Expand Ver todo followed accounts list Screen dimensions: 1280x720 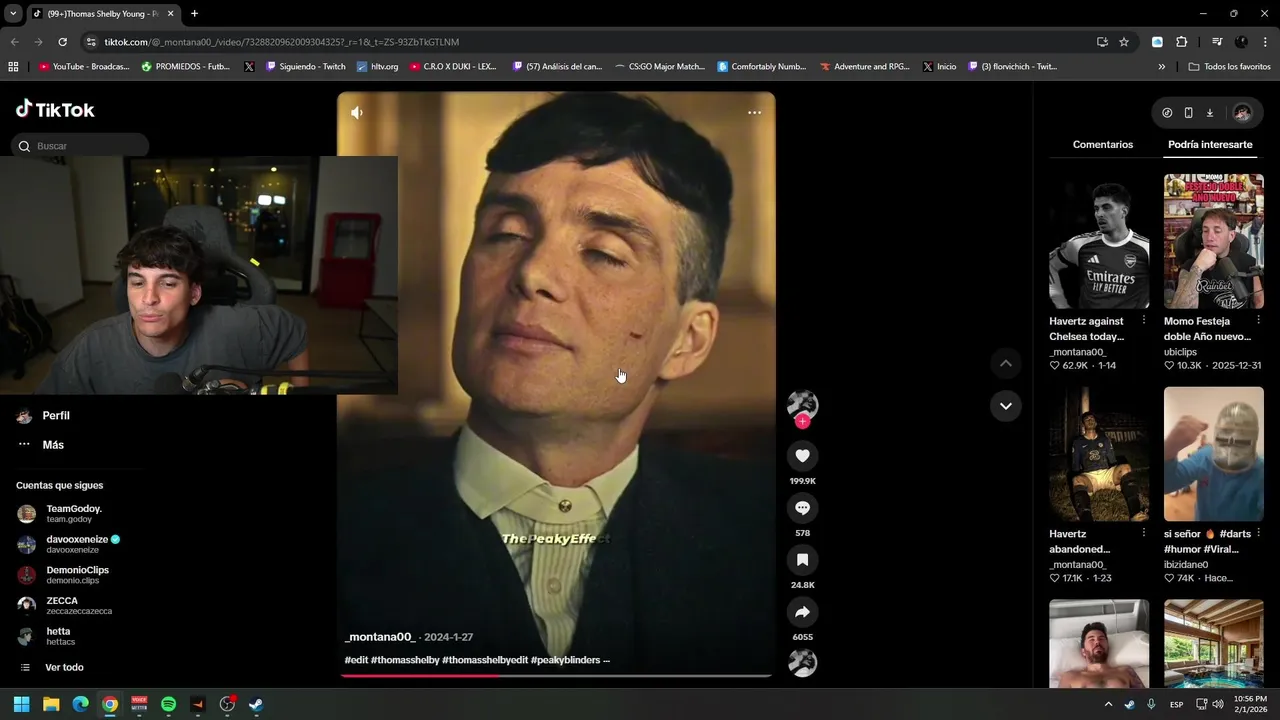tap(64, 667)
